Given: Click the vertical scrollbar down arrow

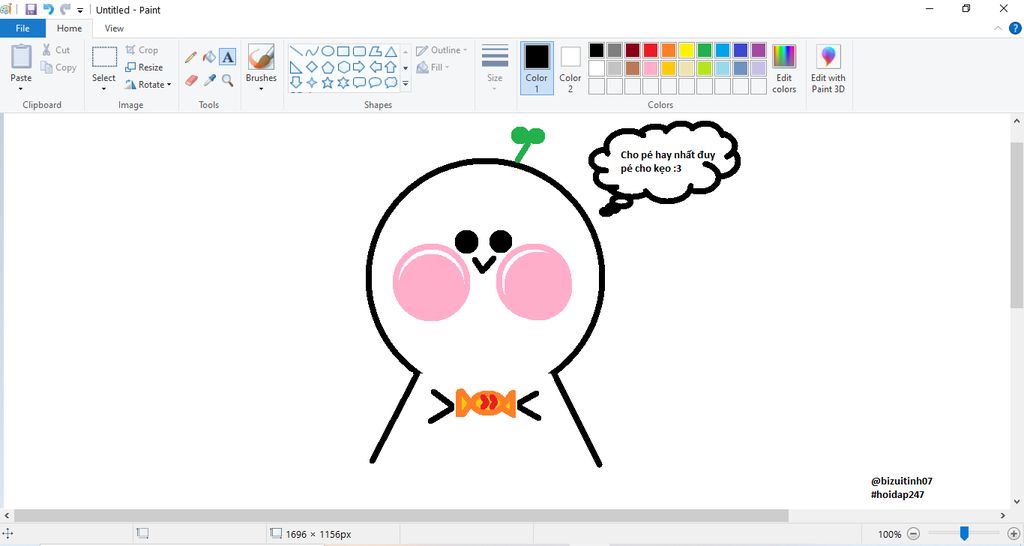Looking at the screenshot, I should [1016, 502].
